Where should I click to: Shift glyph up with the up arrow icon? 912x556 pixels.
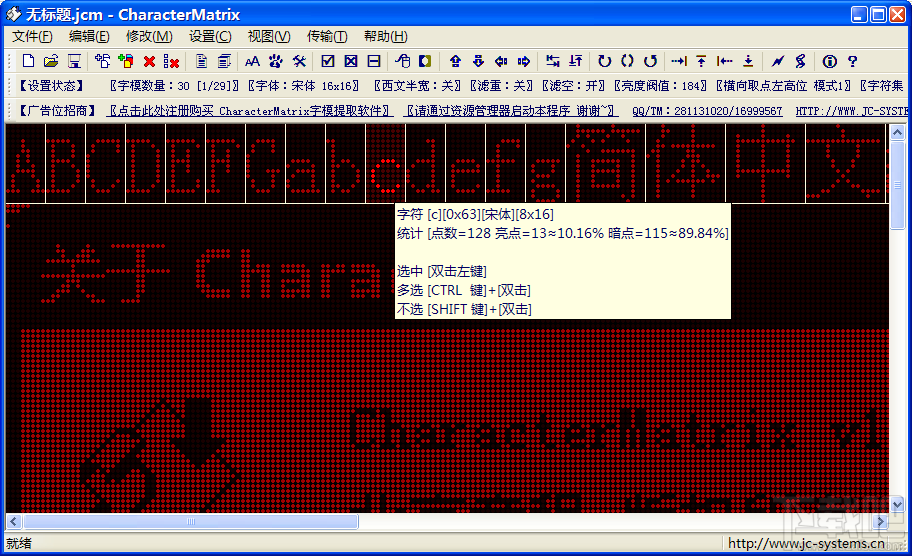455,61
